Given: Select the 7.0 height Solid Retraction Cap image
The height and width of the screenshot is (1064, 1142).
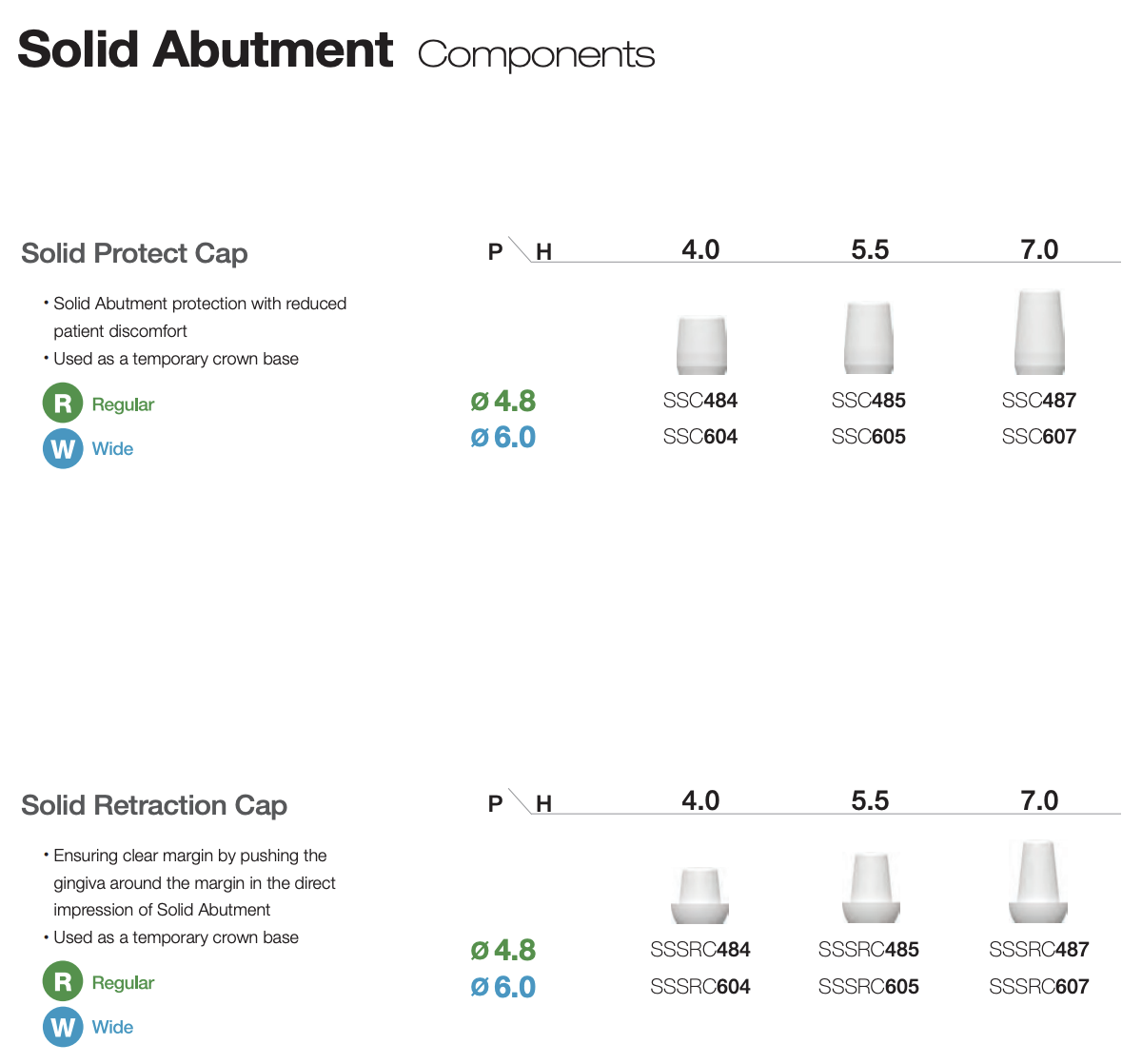Looking at the screenshot, I should (x=1038, y=882).
